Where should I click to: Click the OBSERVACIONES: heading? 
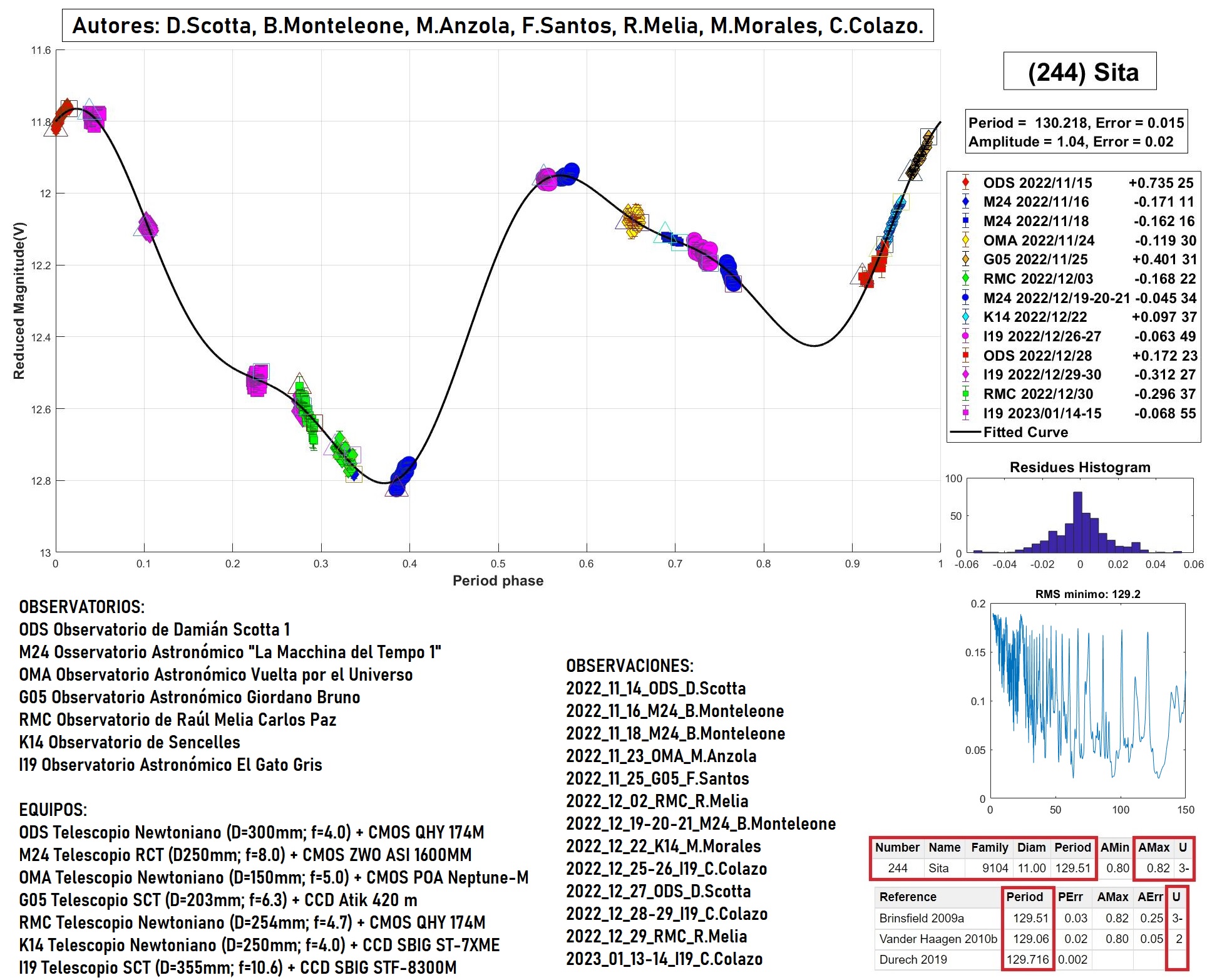pos(630,666)
